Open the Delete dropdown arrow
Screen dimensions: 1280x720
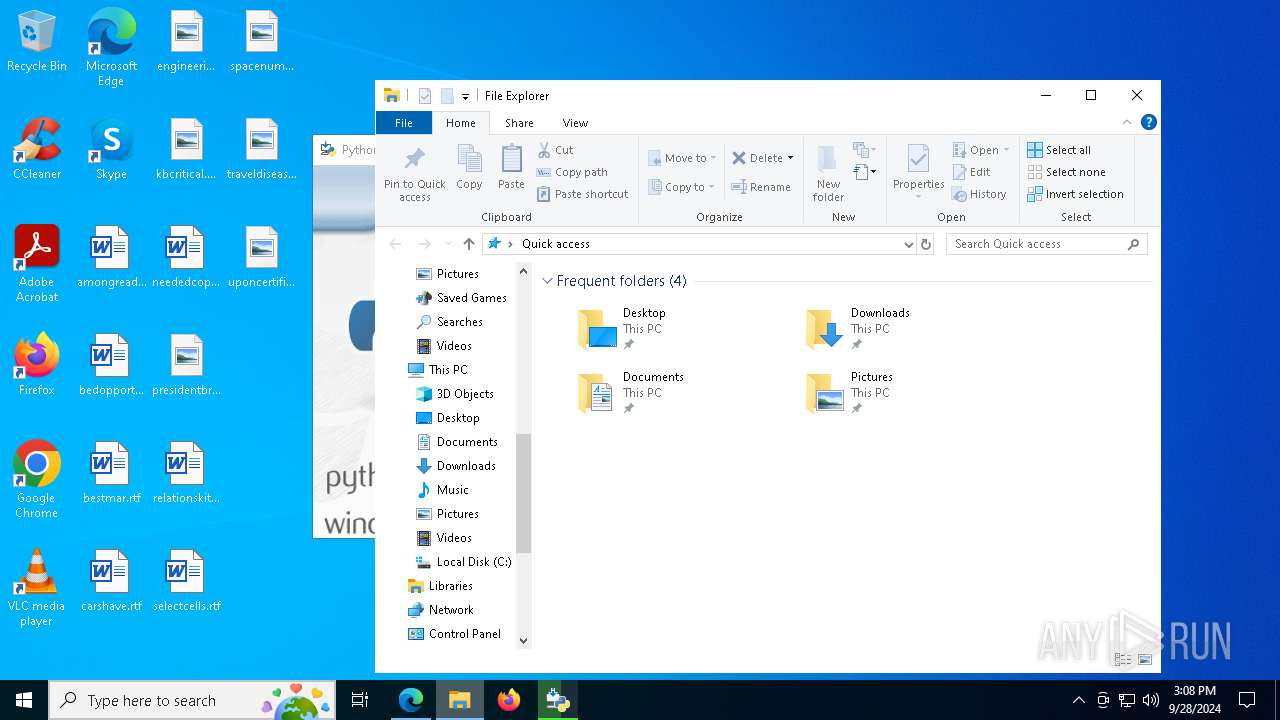790,158
